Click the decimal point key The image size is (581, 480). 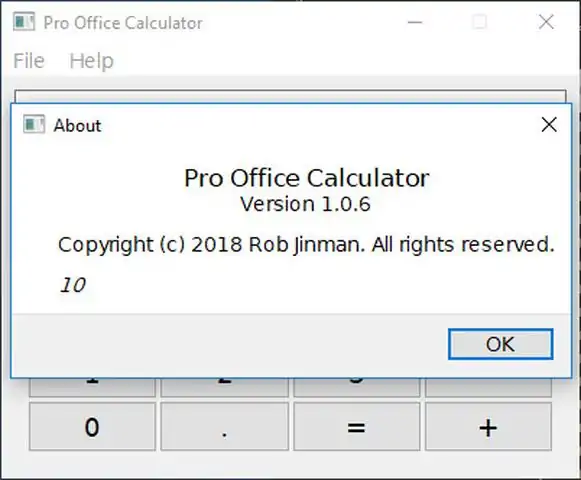[225, 427]
